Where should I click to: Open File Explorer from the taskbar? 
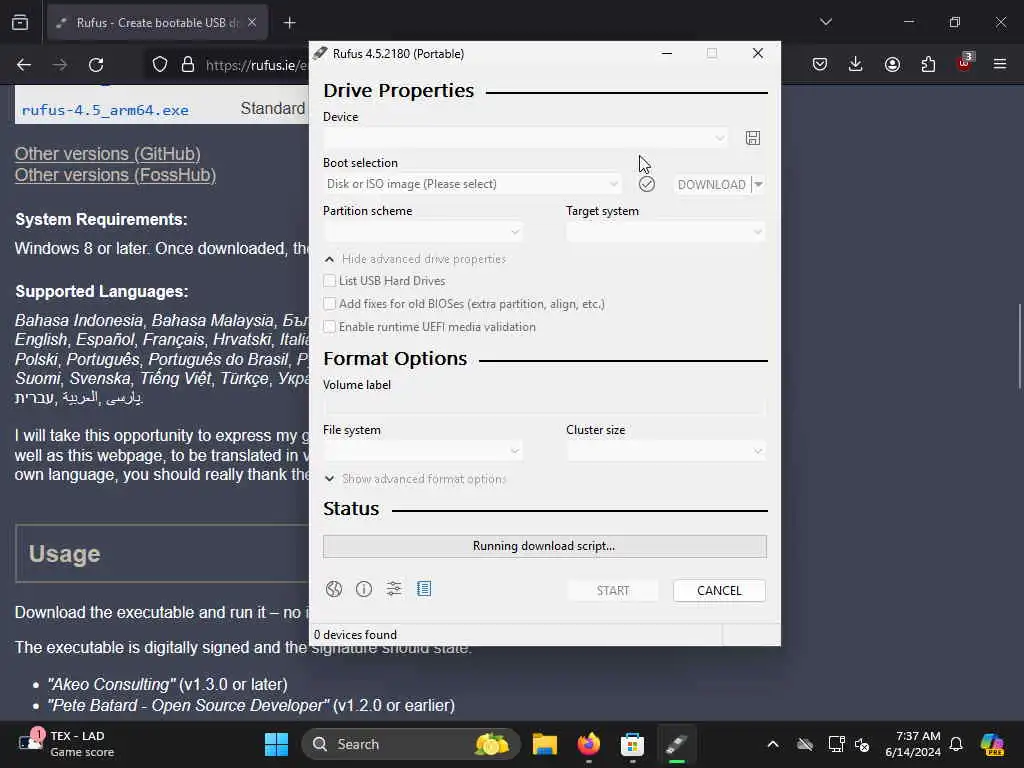545,744
